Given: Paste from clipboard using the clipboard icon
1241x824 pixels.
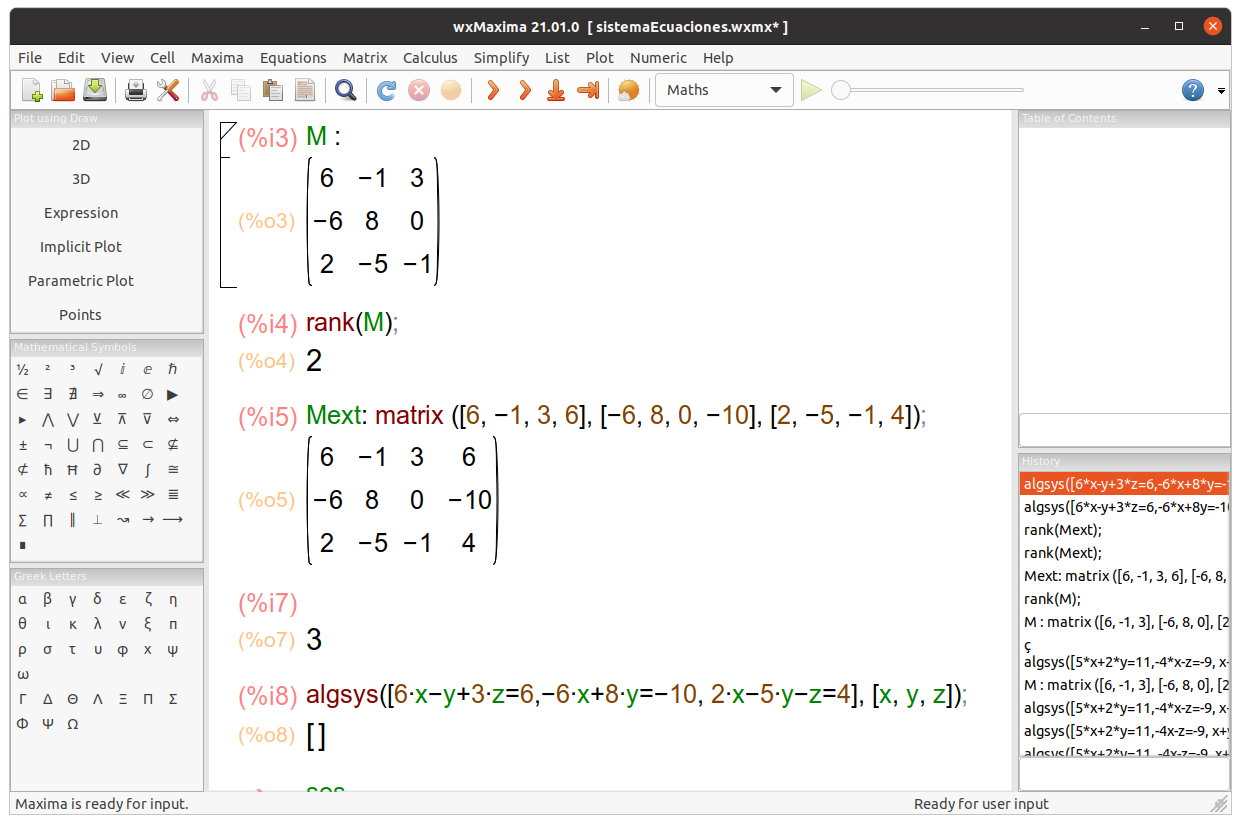Looking at the screenshot, I should point(272,90).
